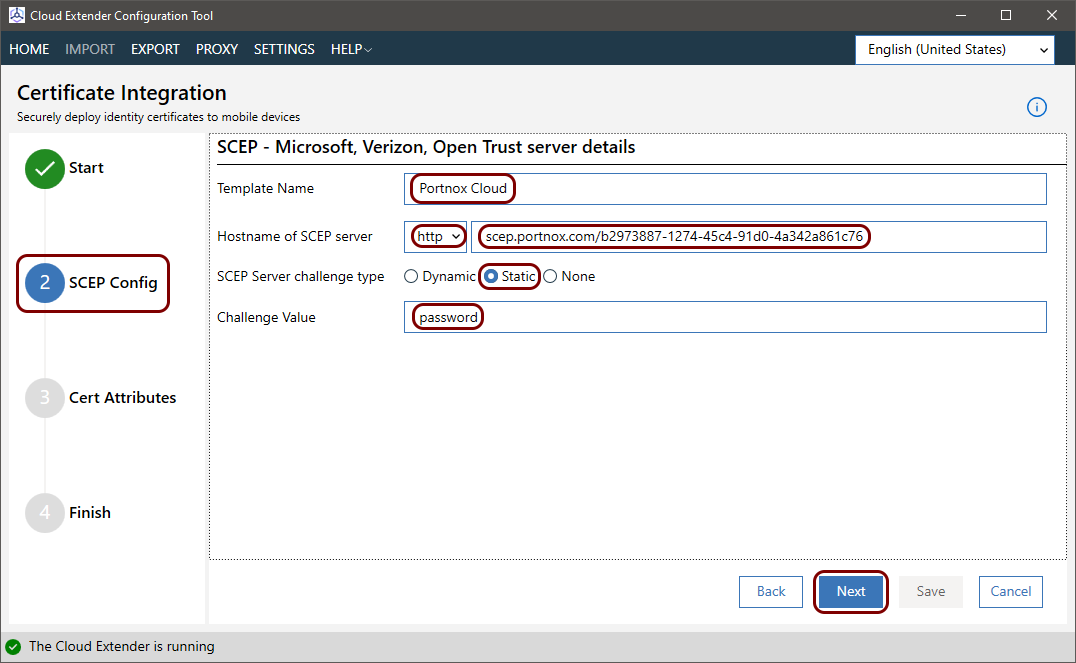Expand the English (United States) language selector
Screen dimensions: 1076x663
click(x=954, y=49)
